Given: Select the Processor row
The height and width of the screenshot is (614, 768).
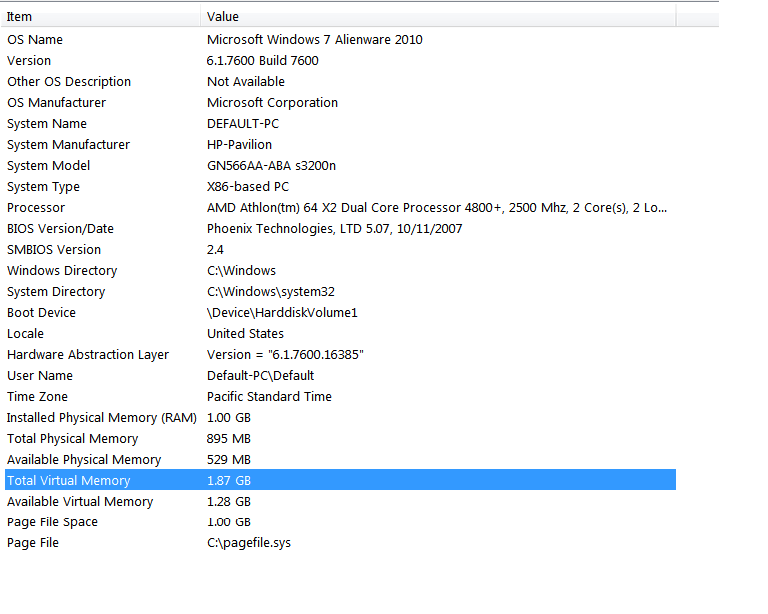Looking at the screenshot, I should [36, 208].
